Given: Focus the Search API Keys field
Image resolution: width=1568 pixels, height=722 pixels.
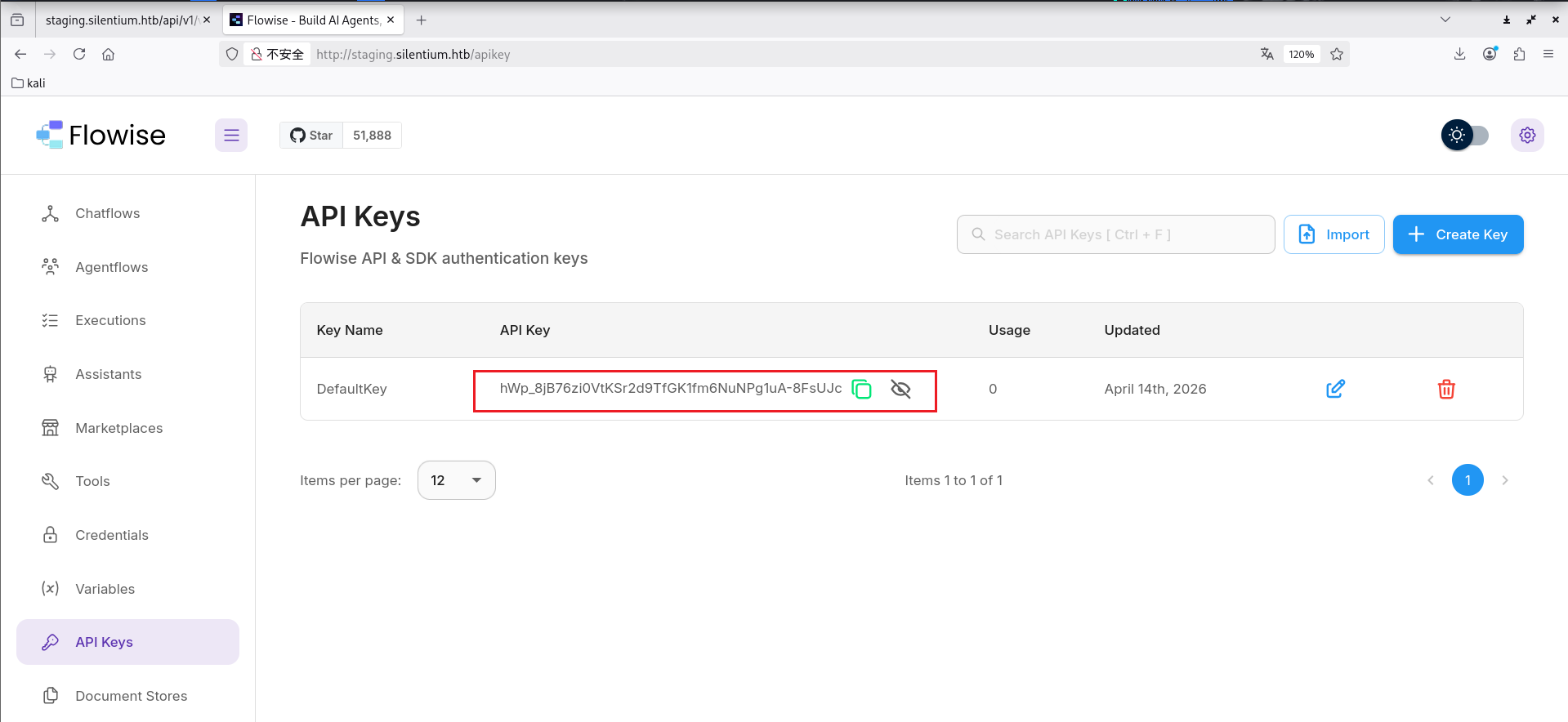Looking at the screenshot, I should point(1115,234).
